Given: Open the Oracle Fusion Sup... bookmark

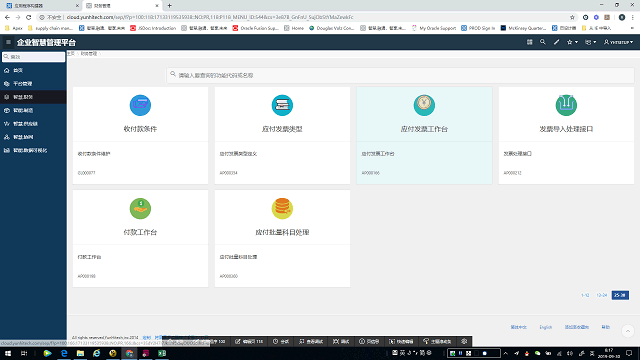Looking at the screenshot, I should (x=256, y=28).
